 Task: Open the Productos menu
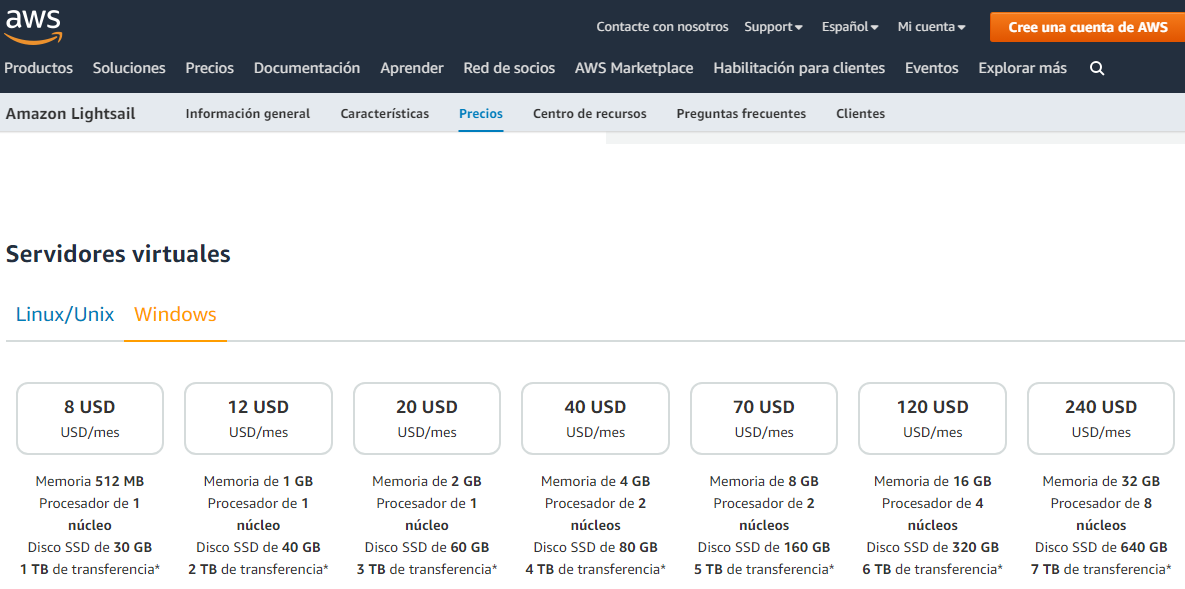39,68
